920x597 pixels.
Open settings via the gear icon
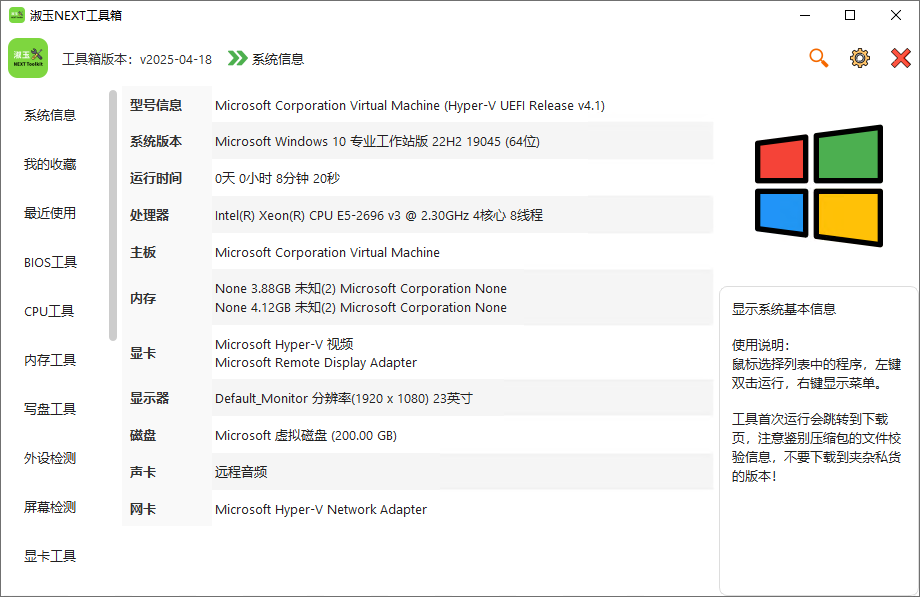coord(859,58)
